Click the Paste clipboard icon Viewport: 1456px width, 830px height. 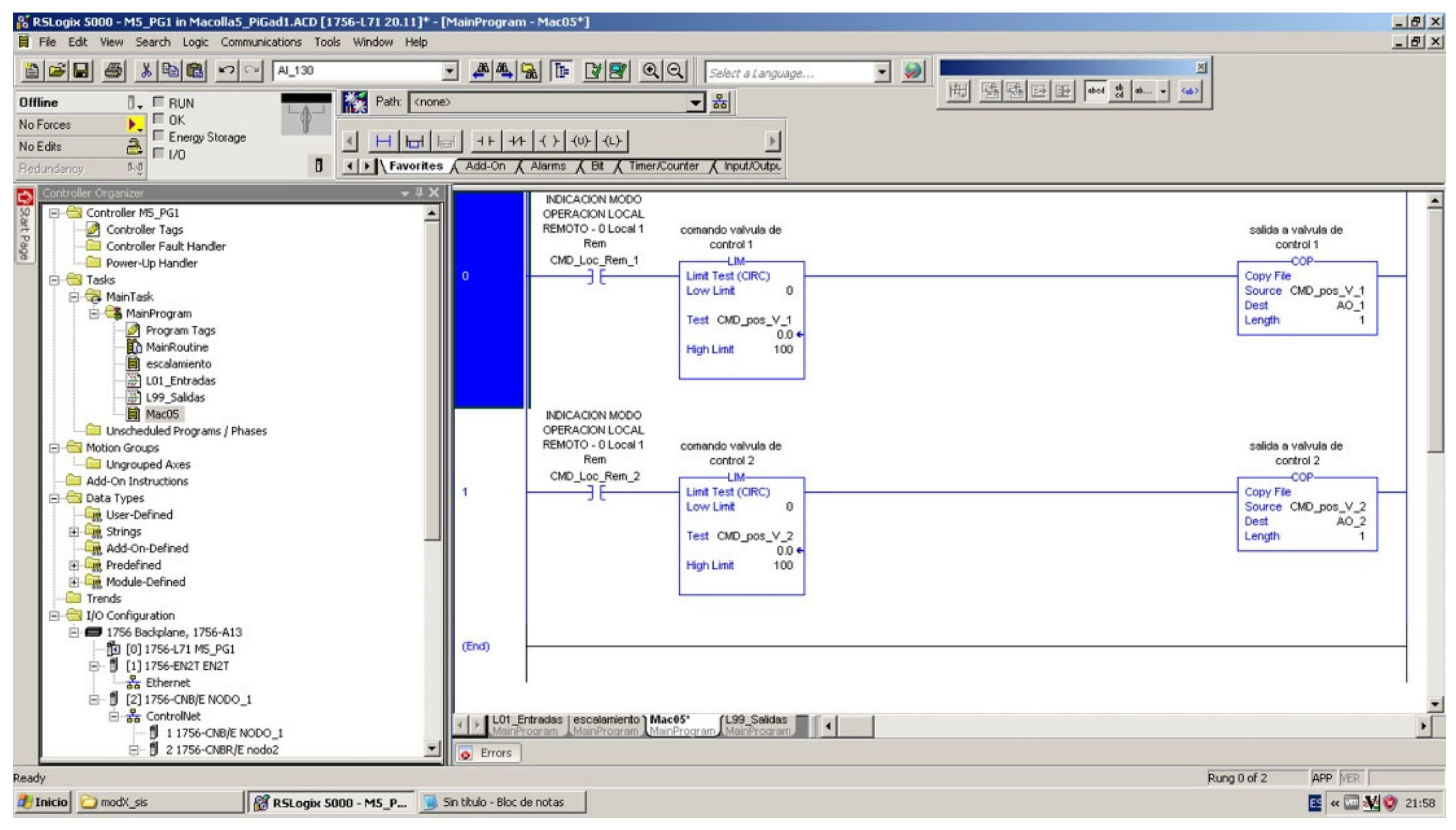tap(195, 71)
